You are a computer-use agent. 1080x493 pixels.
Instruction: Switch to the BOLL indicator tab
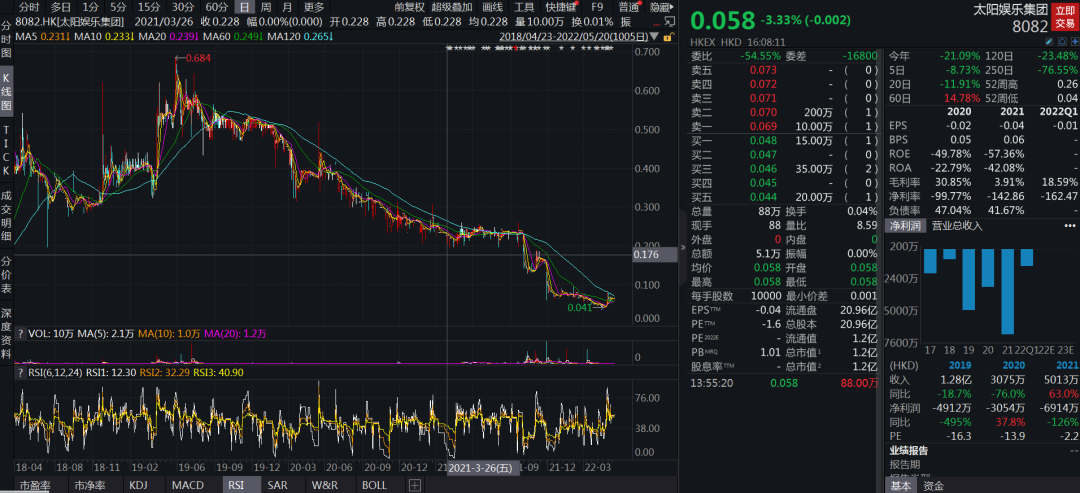pyautogui.click(x=374, y=485)
